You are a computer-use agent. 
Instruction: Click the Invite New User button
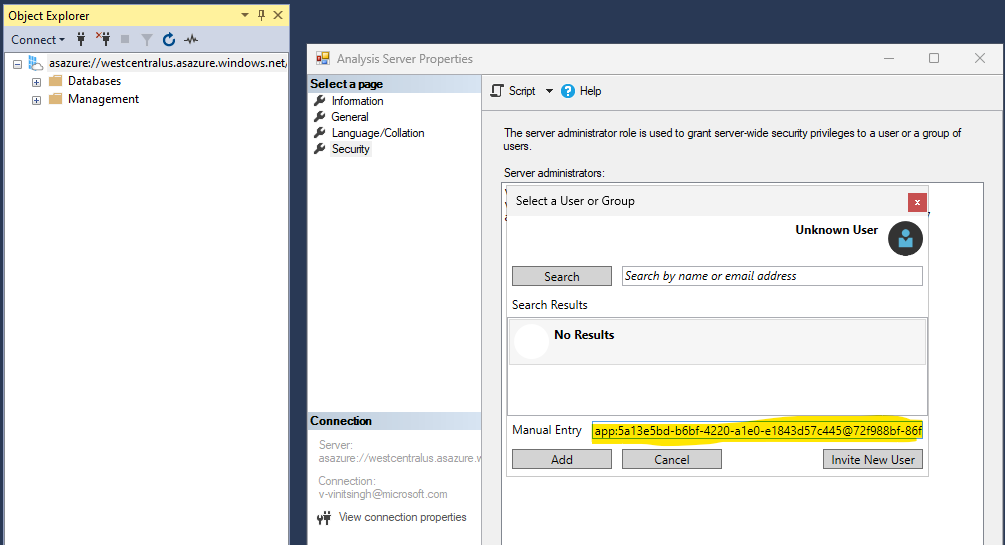click(x=873, y=459)
